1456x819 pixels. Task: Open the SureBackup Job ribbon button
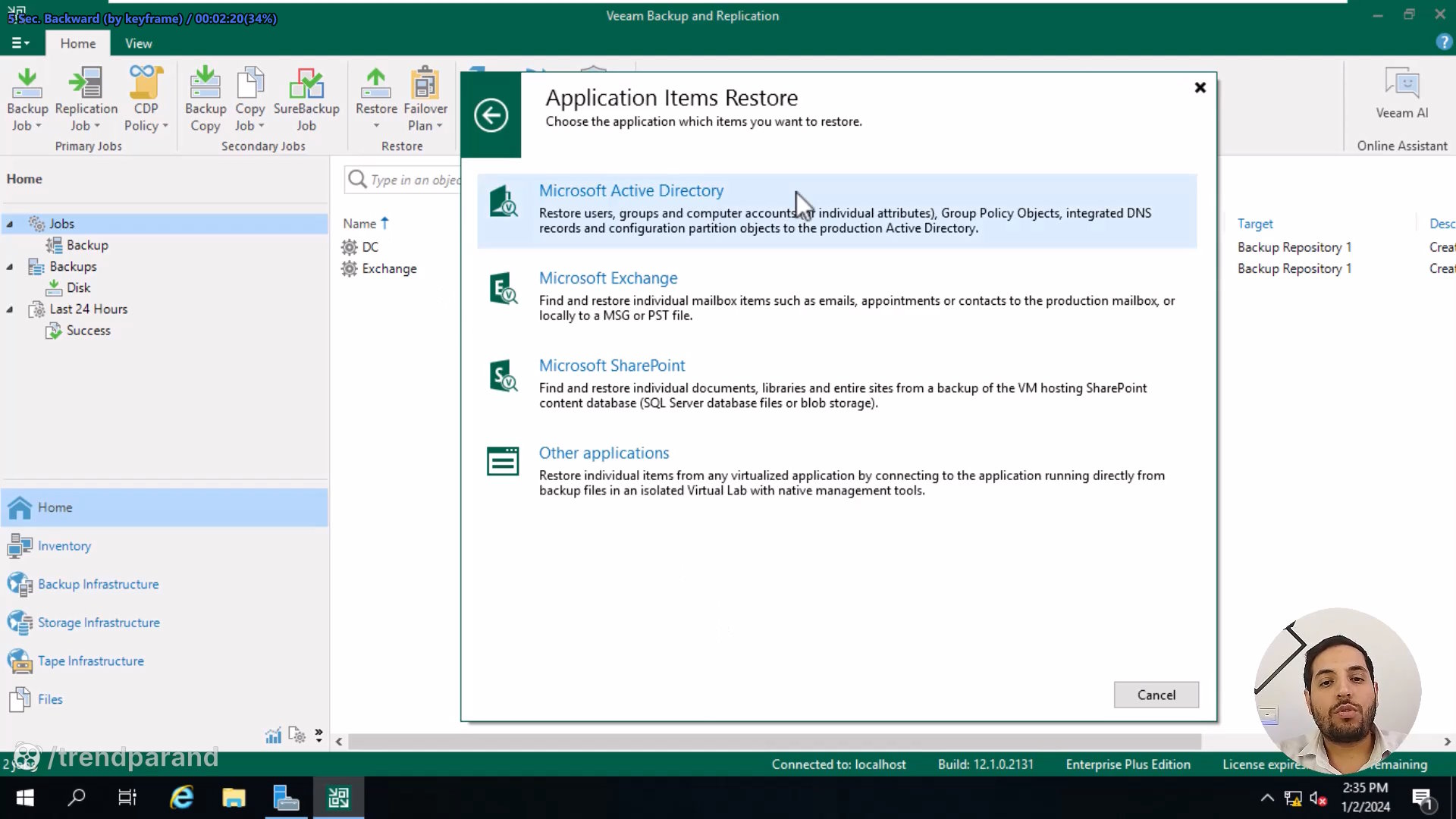tap(306, 99)
